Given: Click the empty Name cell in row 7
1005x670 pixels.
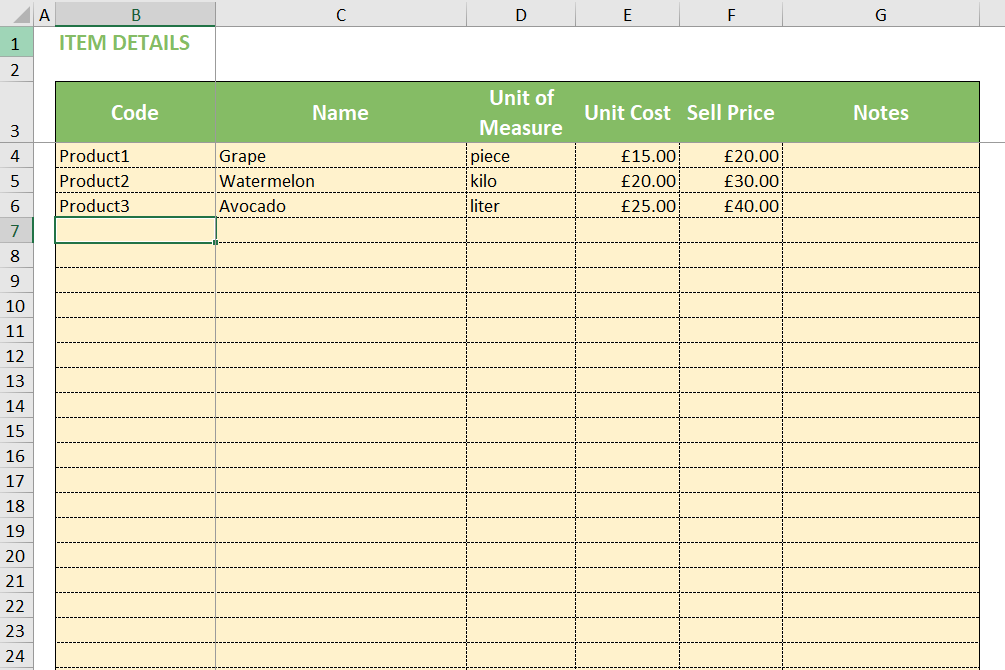Looking at the screenshot, I should pos(341,231).
